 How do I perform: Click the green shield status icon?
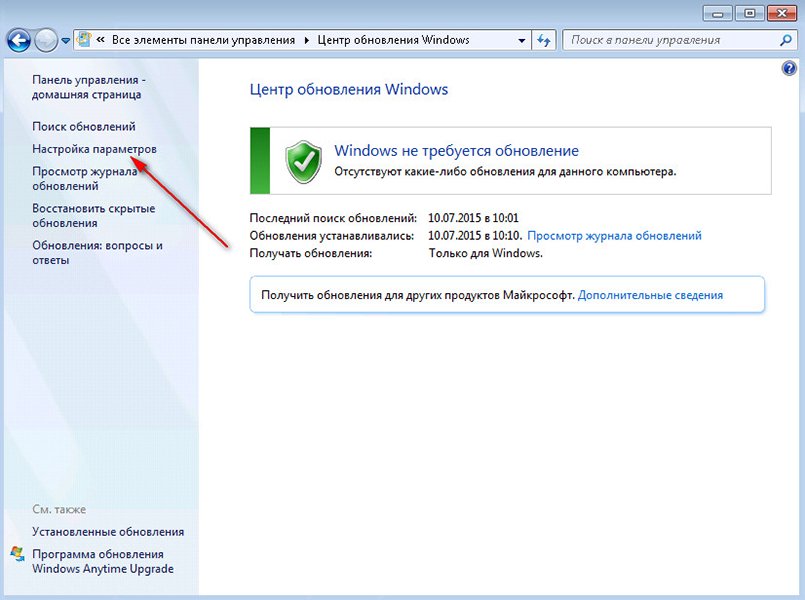(303, 161)
